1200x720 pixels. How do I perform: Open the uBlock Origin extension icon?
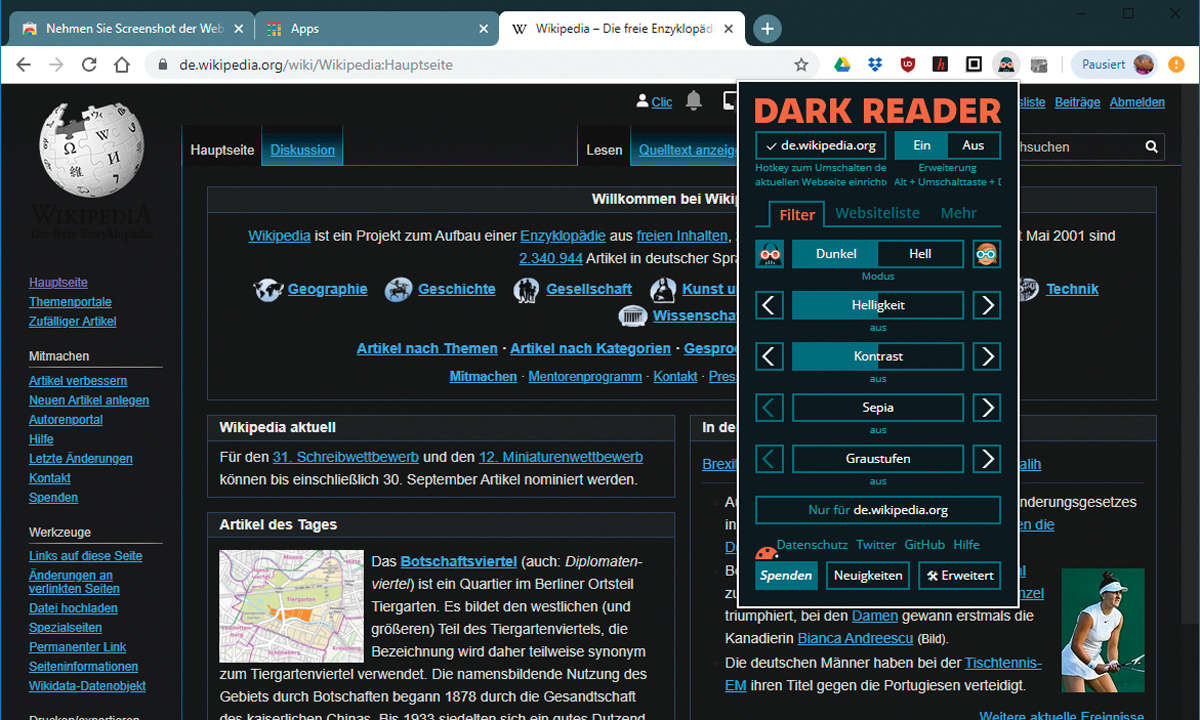point(908,65)
